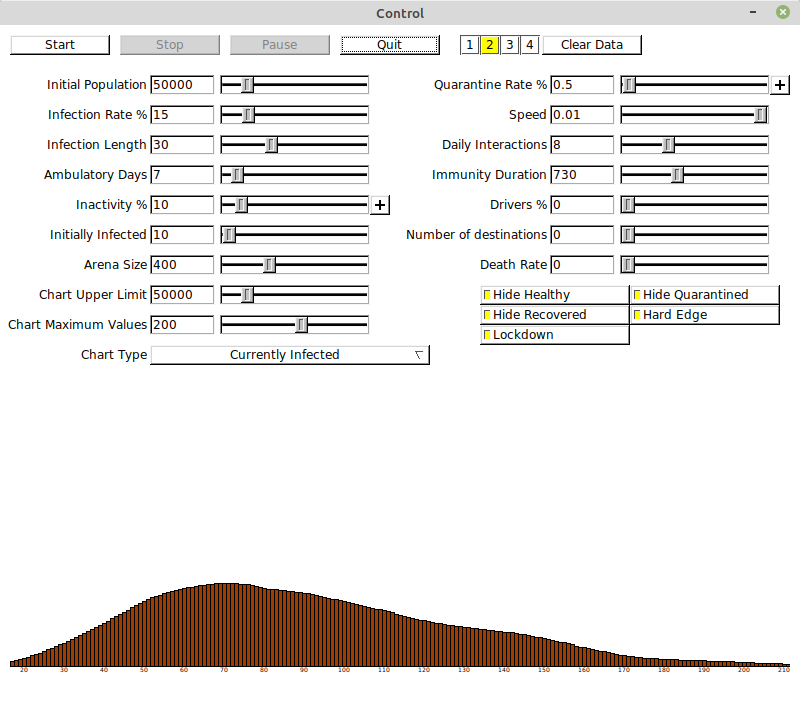Image resolution: width=800 pixels, height=725 pixels.
Task: Enable the Hard Edge option
Action: pyautogui.click(x=705, y=315)
